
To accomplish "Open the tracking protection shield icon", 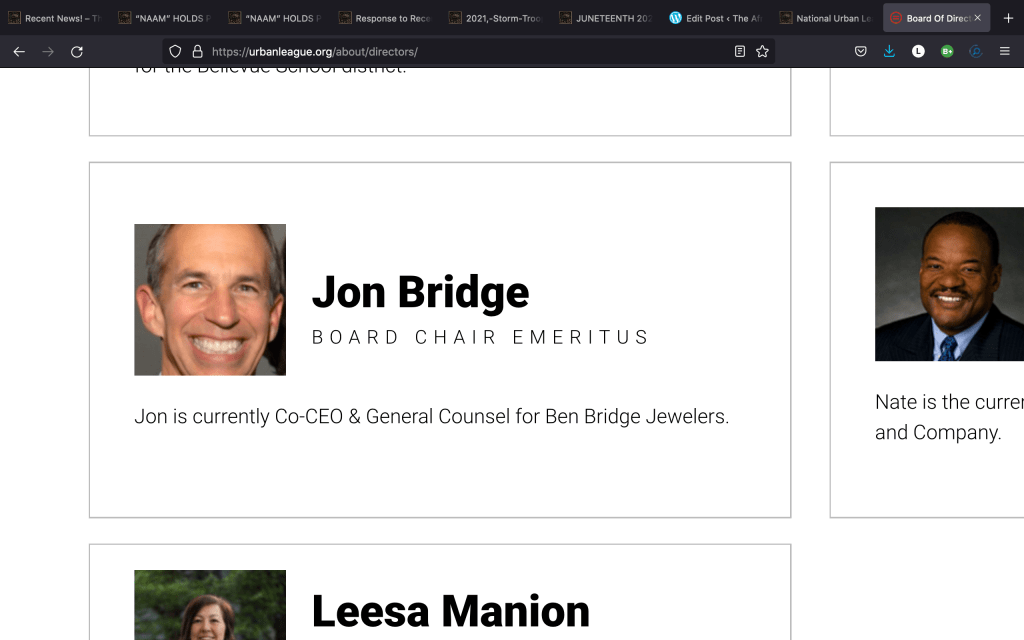I will click(x=175, y=52).
